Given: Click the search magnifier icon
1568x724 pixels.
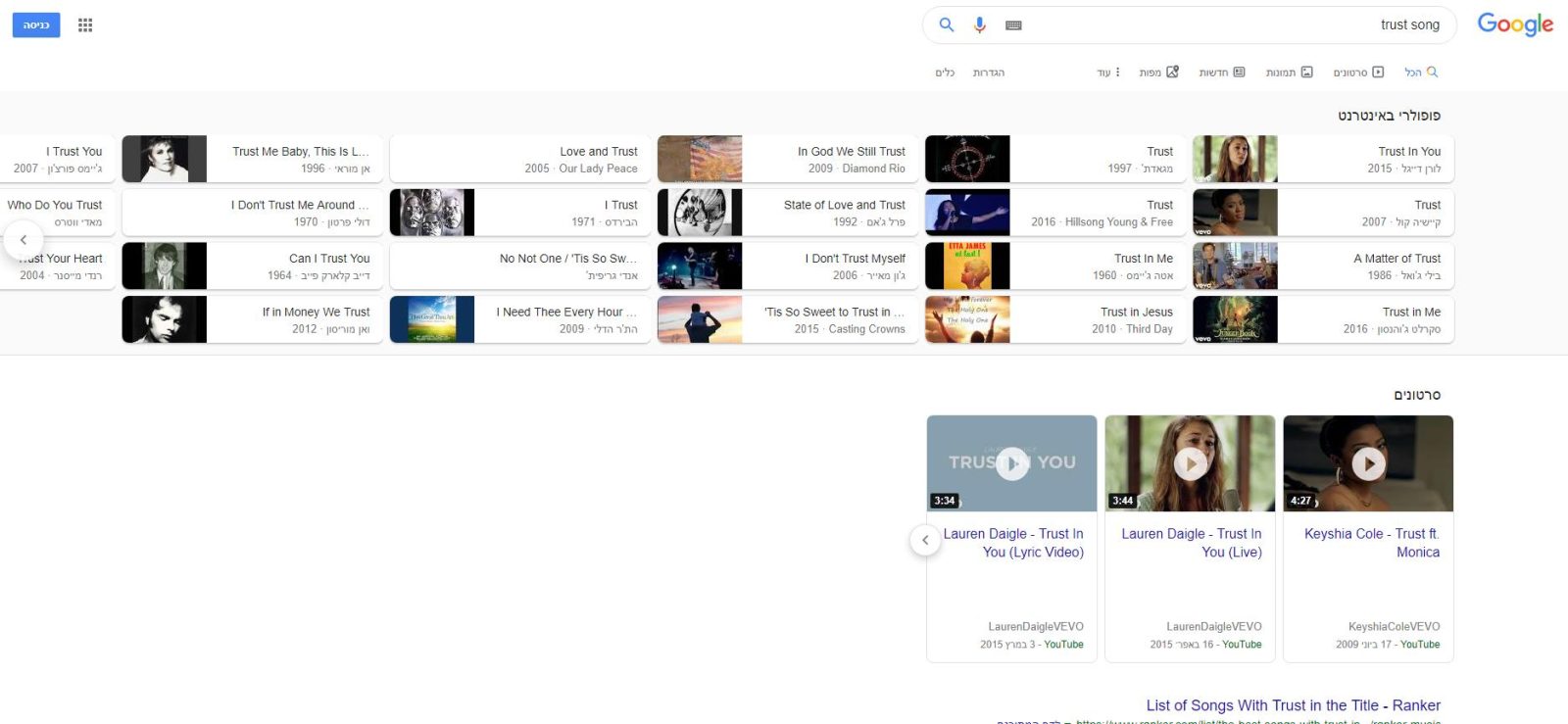Looking at the screenshot, I should pyautogui.click(x=947, y=24).
